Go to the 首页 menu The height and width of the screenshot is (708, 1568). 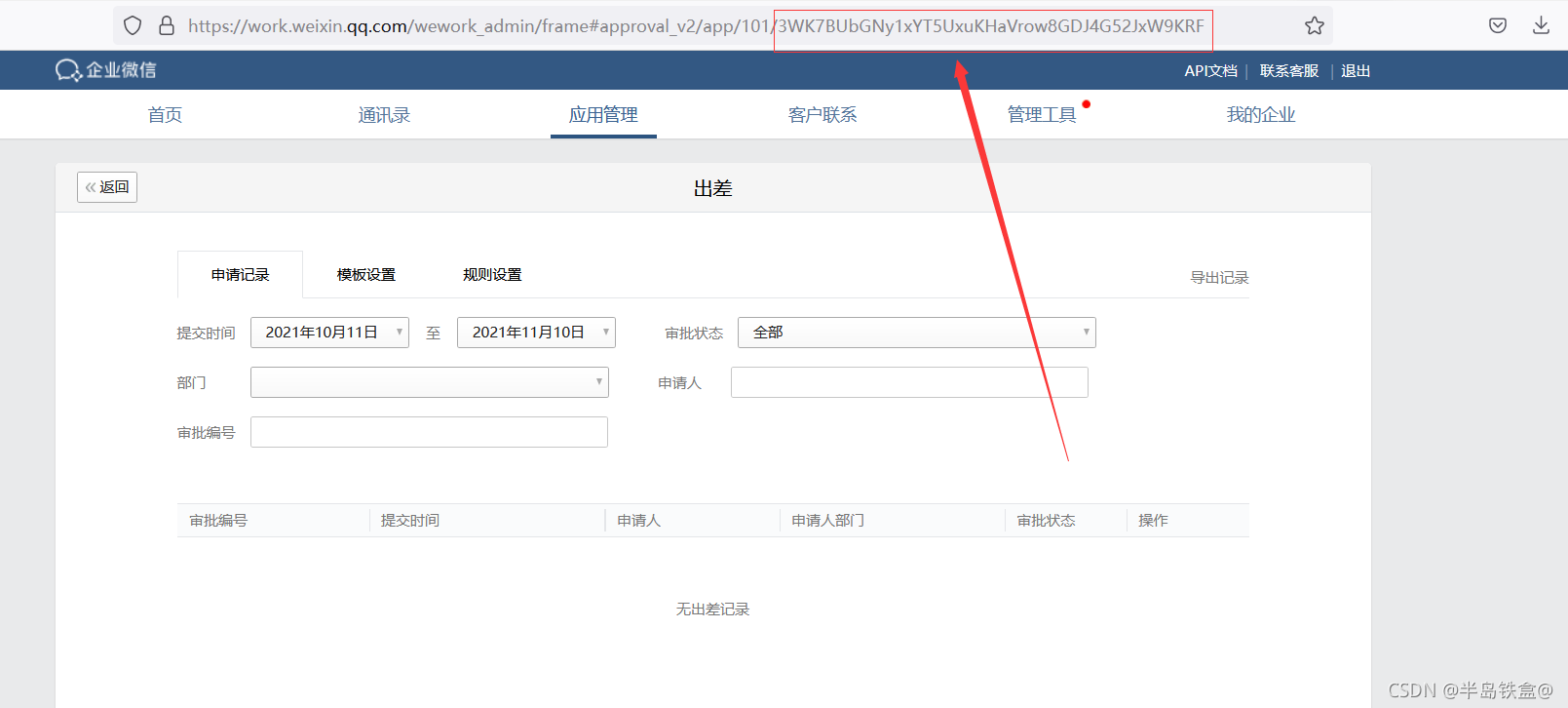point(165,115)
